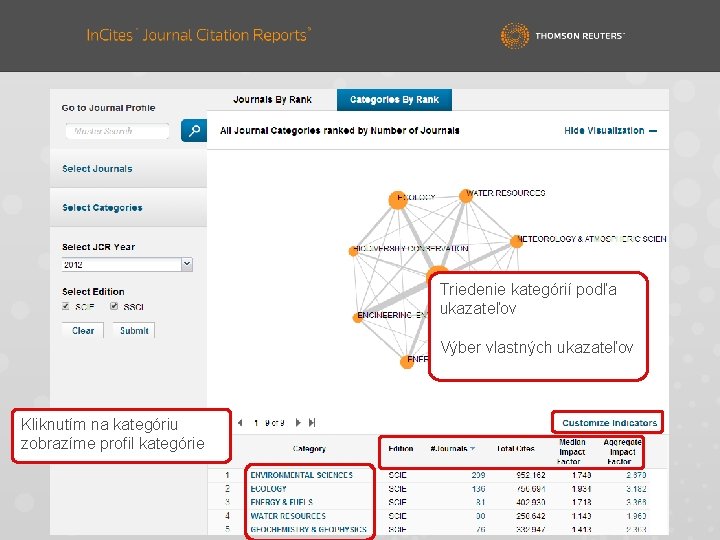Open GEOCHEMISTRY & GEOPHYSICS category profile

(x=309, y=529)
